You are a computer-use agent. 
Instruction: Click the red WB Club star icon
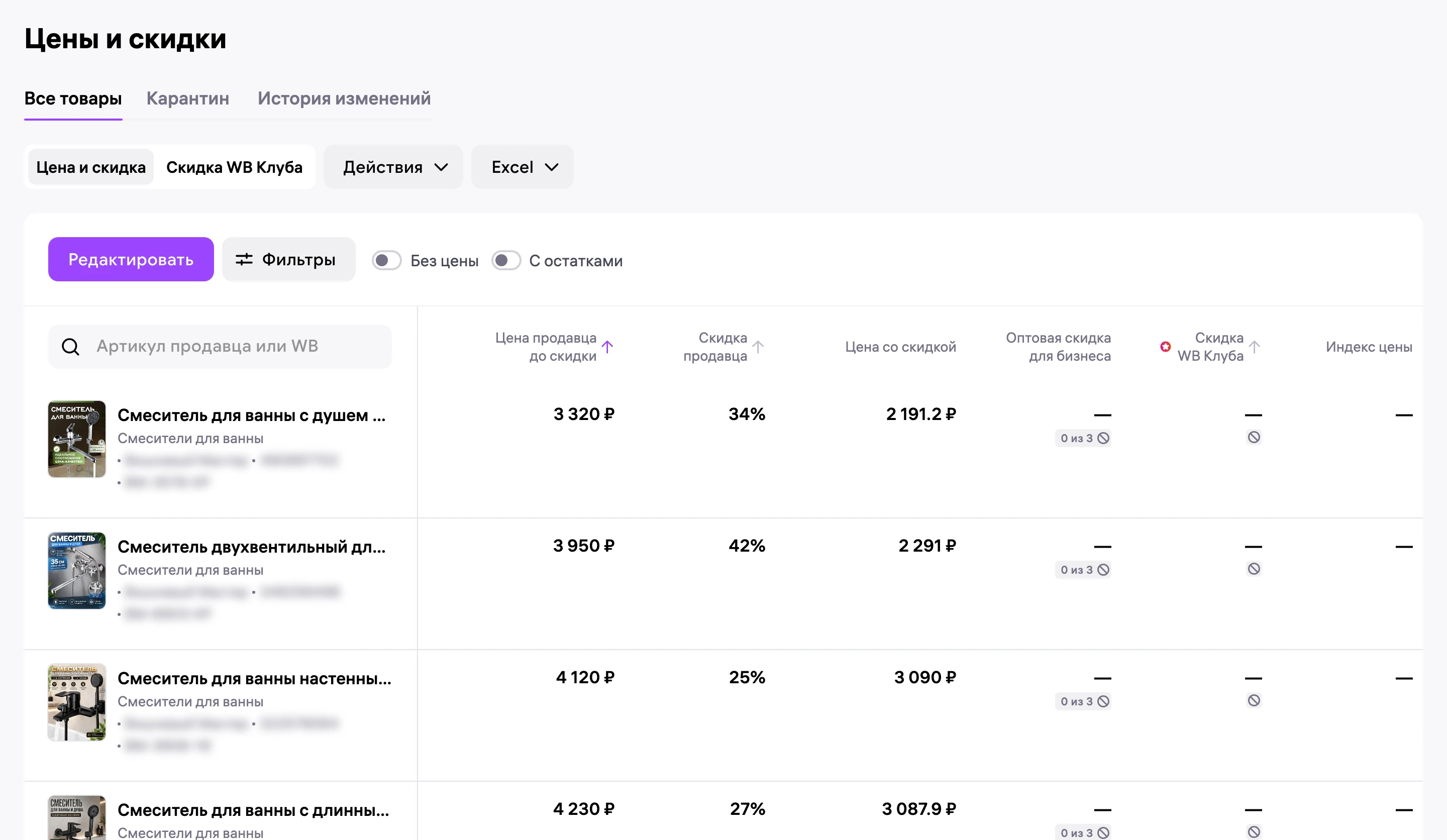(1165, 346)
